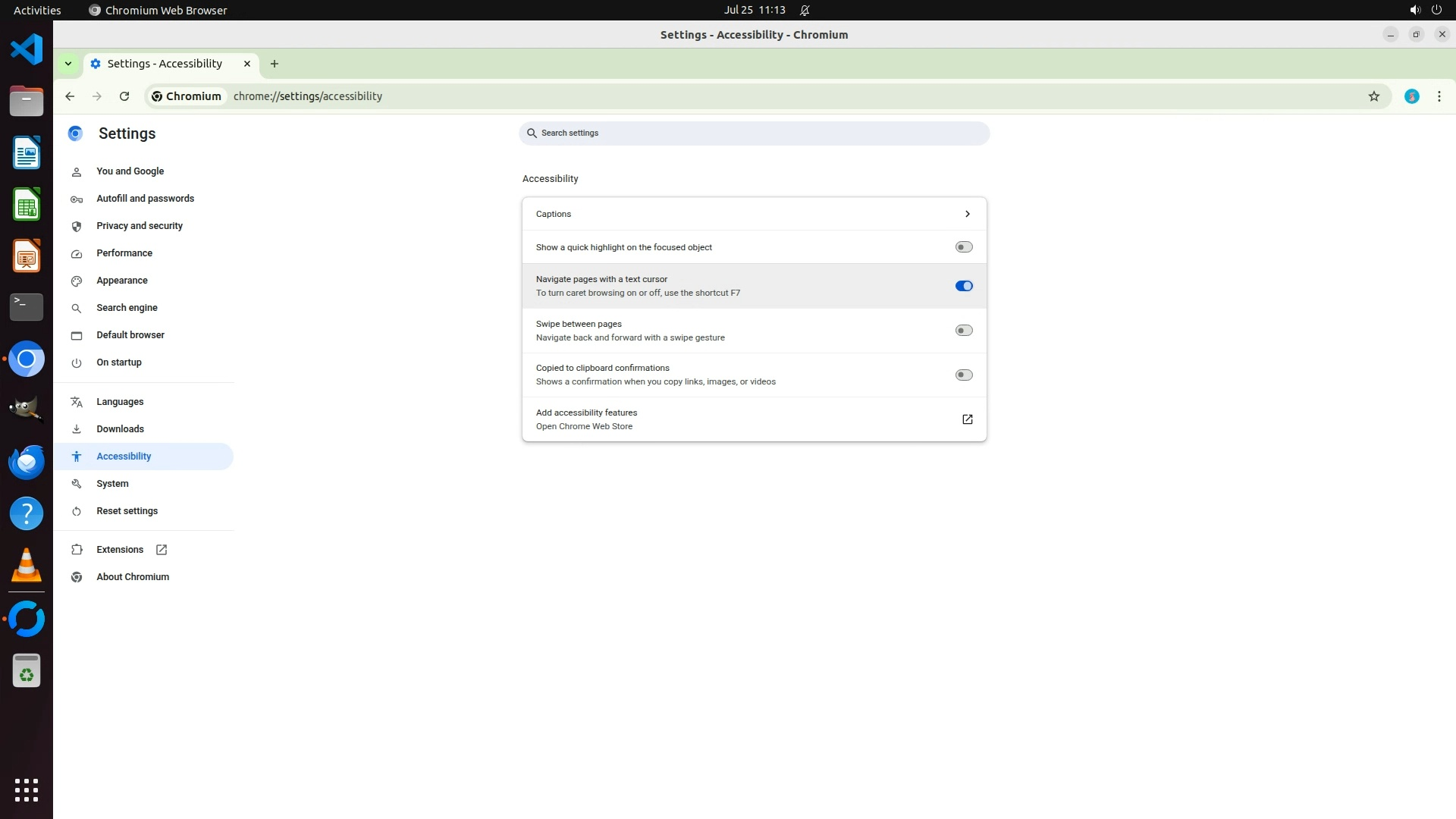Go back using the back arrow

(x=70, y=96)
